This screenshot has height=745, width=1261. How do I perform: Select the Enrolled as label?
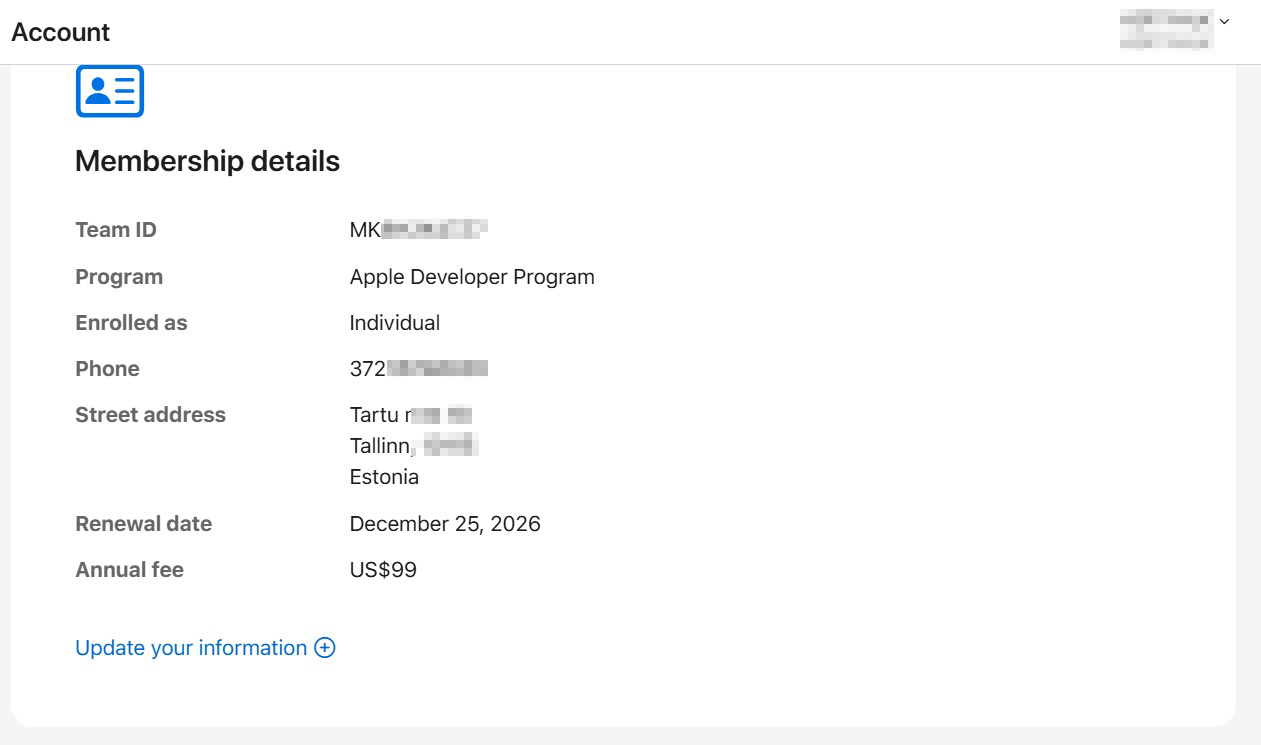tap(131, 323)
